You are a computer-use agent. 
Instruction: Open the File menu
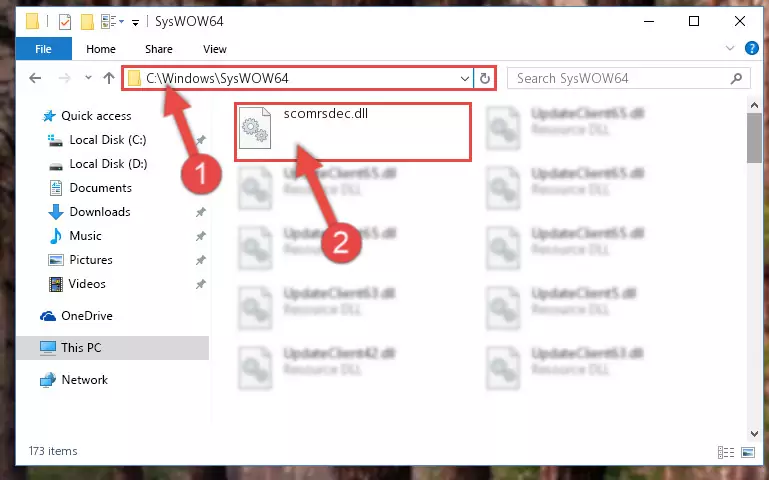[43, 49]
